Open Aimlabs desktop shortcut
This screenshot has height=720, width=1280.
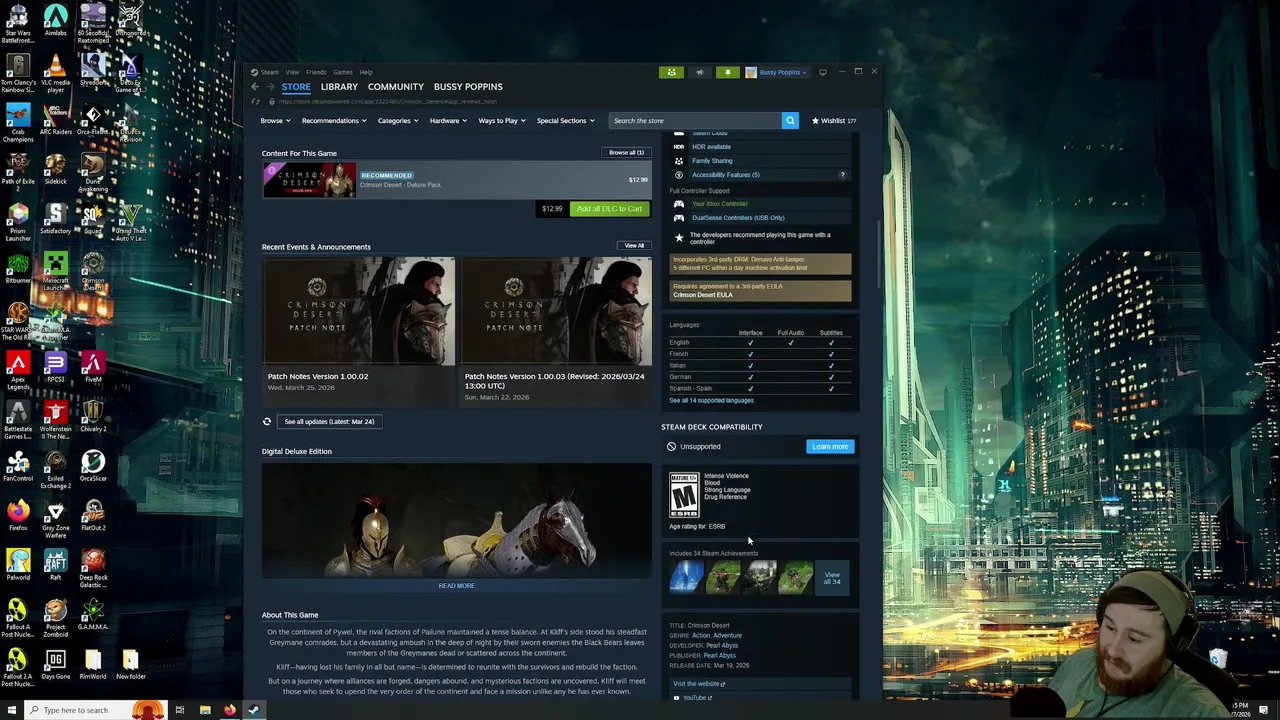55,22
